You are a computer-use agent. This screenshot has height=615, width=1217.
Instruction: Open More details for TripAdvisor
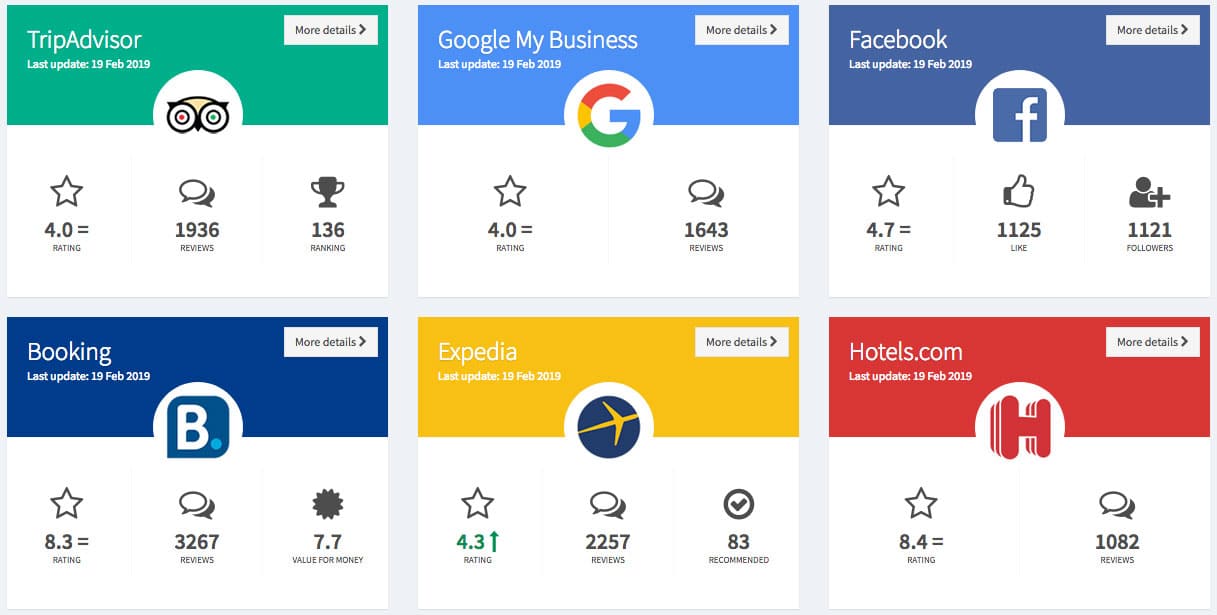[331, 30]
